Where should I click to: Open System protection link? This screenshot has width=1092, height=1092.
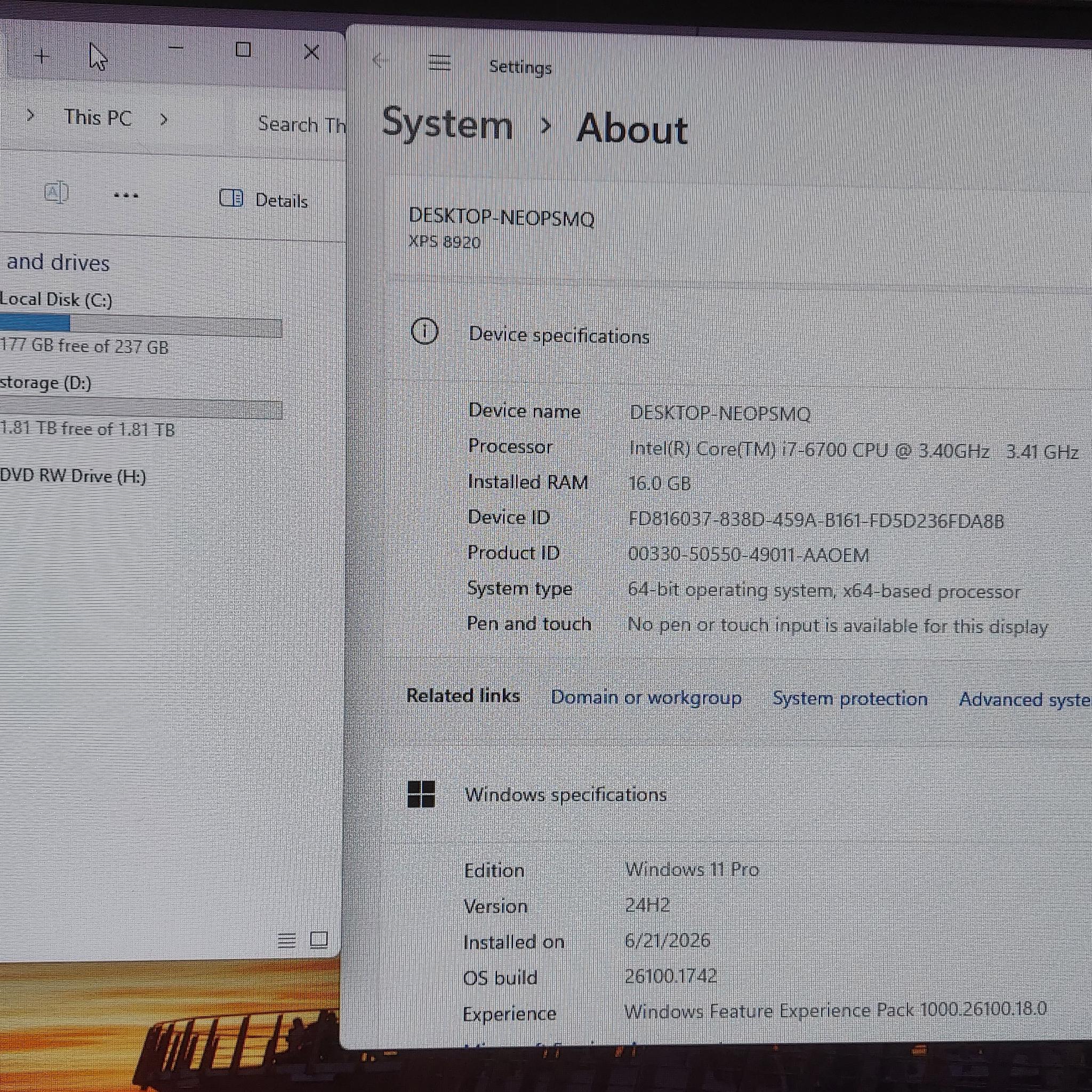click(x=850, y=698)
